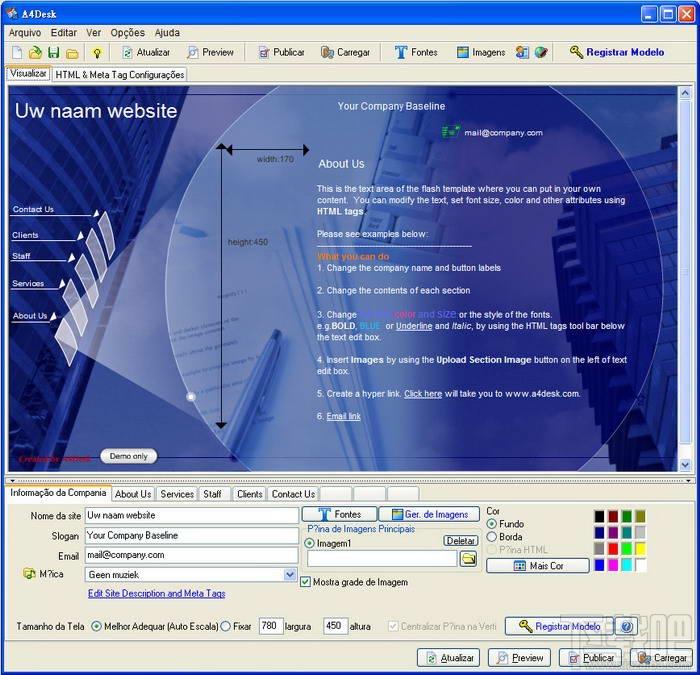Screen dimensions: 700x675
Task: Click the icon right of Imagens
Action: tap(522, 52)
